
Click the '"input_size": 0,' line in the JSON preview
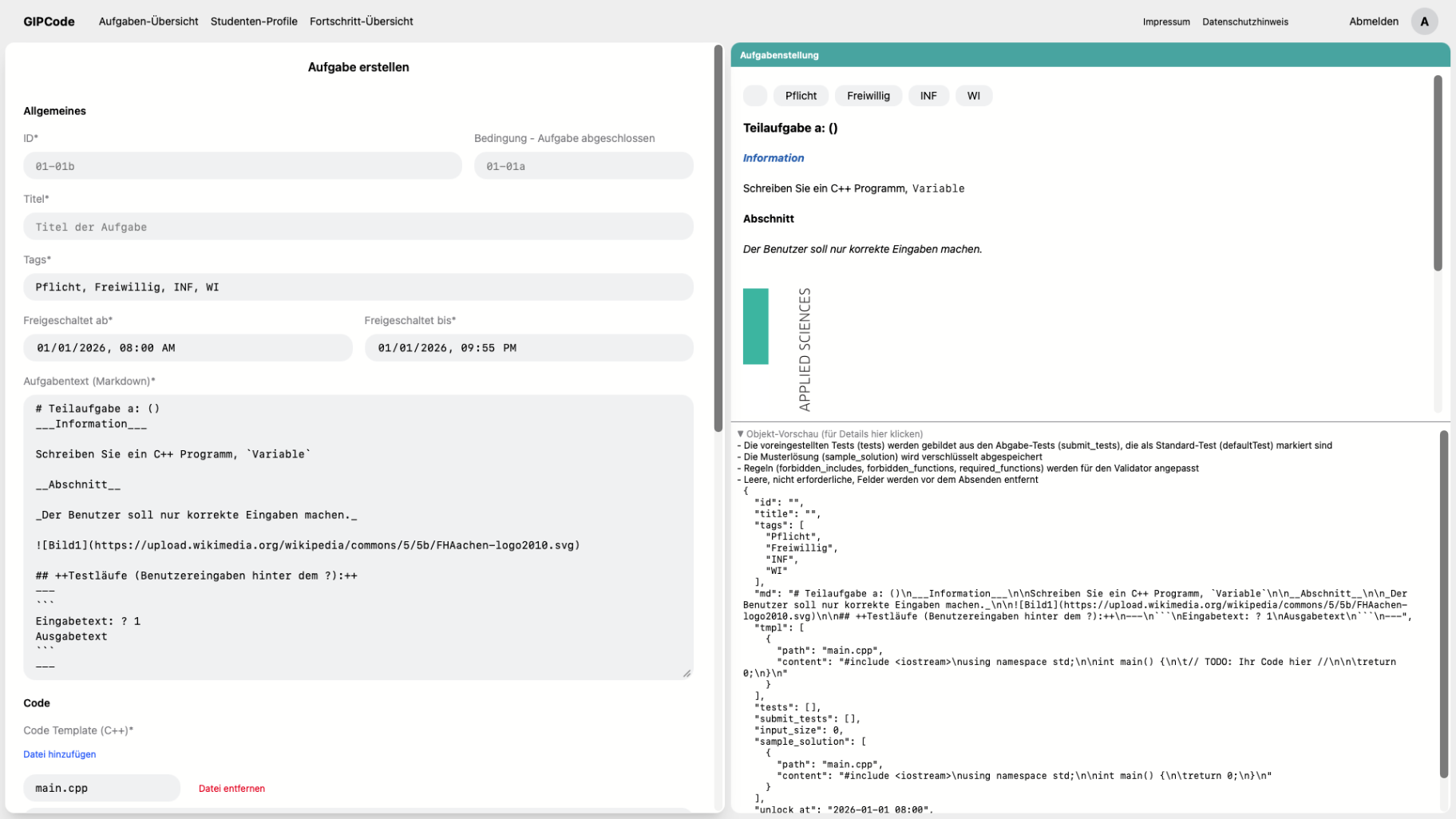click(798, 730)
